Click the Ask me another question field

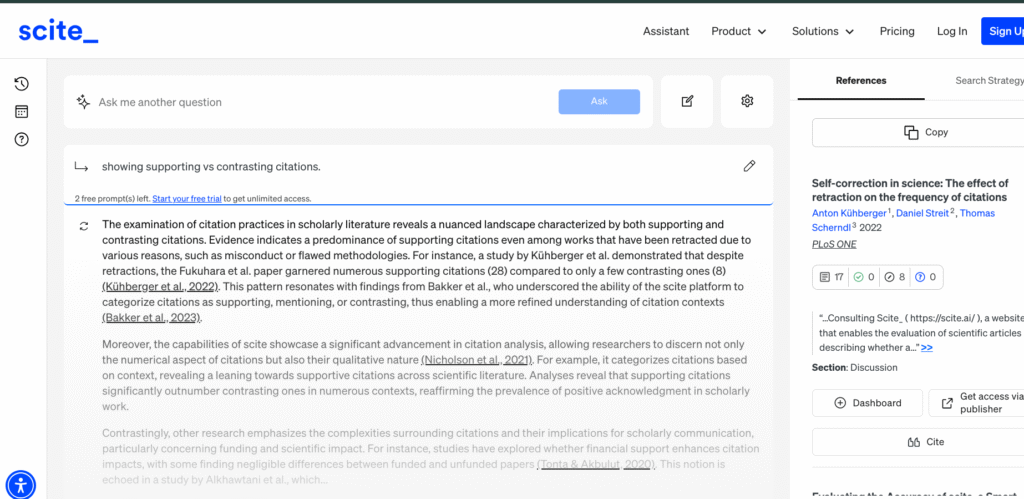320,102
